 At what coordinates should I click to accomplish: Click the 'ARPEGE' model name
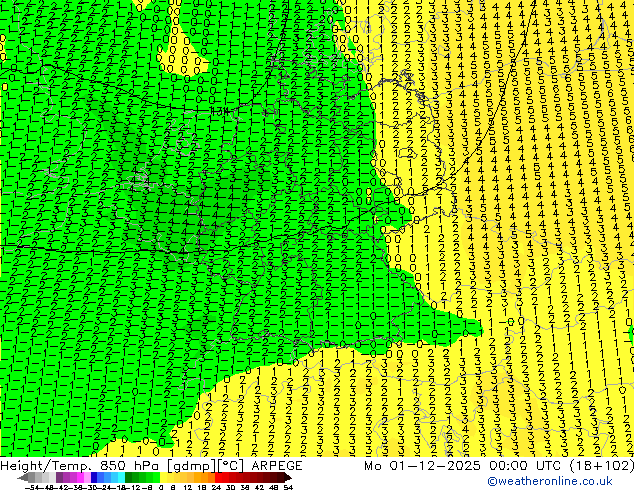277,466
